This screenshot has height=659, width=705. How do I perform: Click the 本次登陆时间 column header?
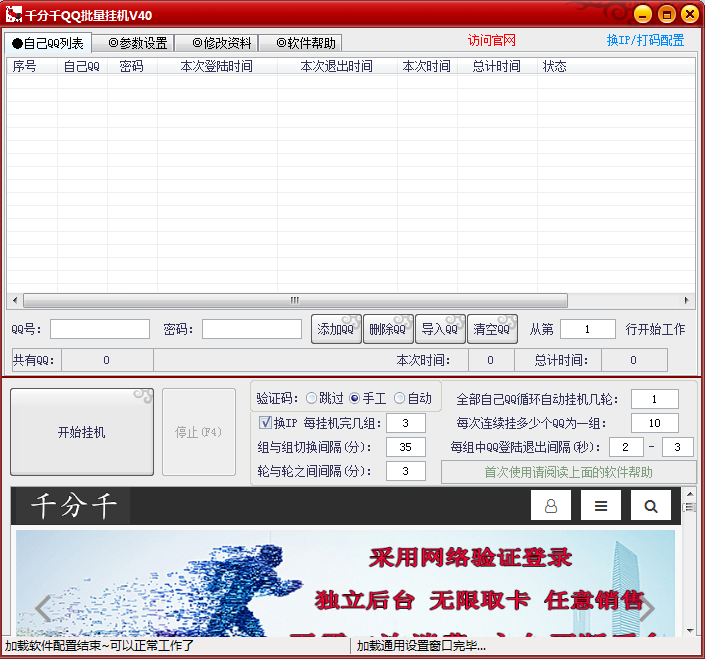pyautogui.click(x=217, y=66)
